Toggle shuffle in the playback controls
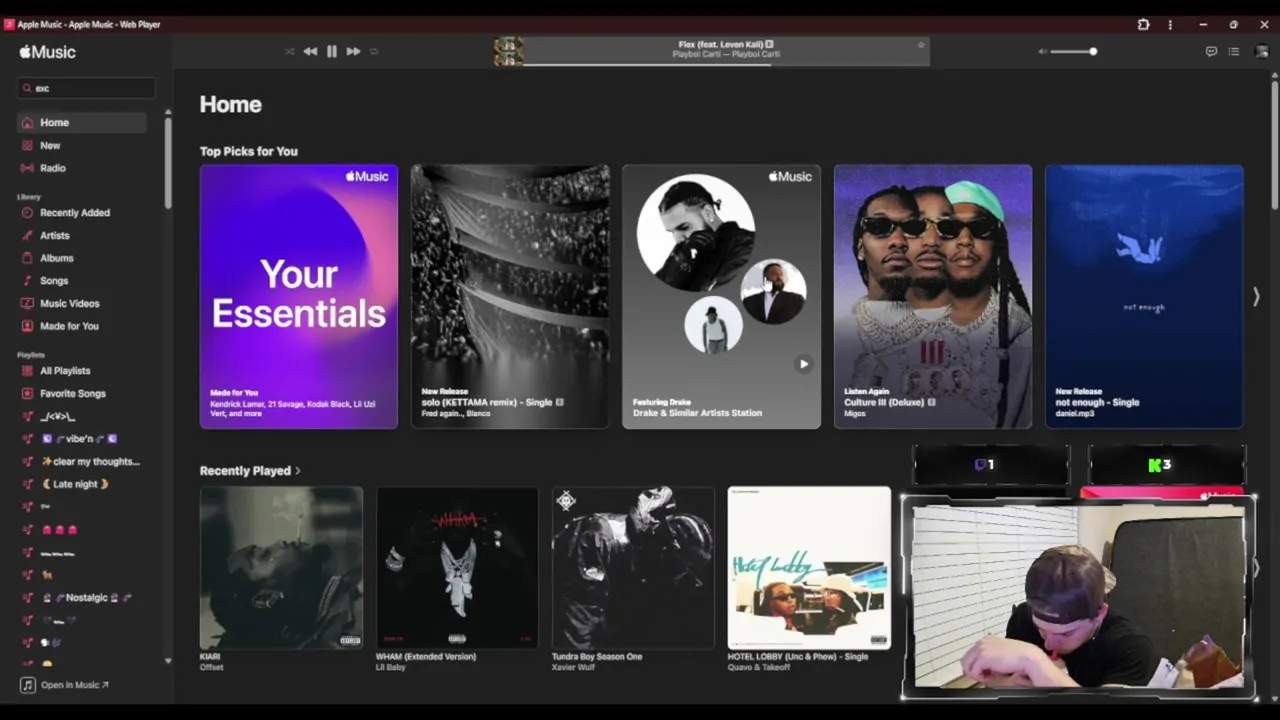 [x=290, y=51]
